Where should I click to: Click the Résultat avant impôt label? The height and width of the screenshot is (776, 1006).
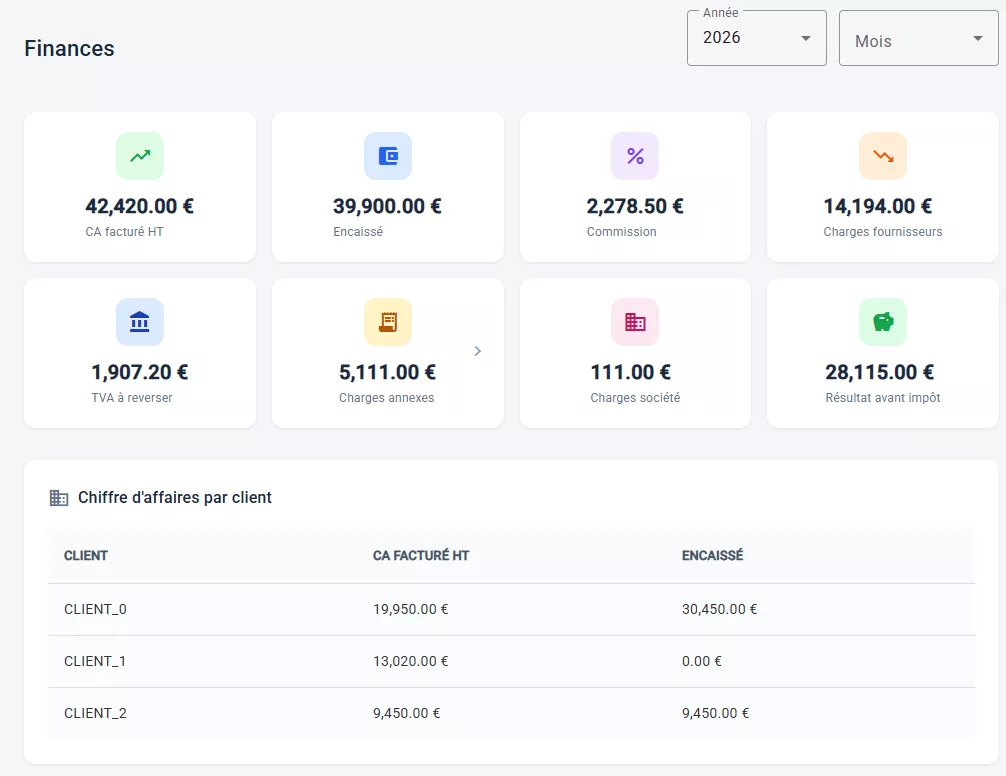[x=883, y=398]
